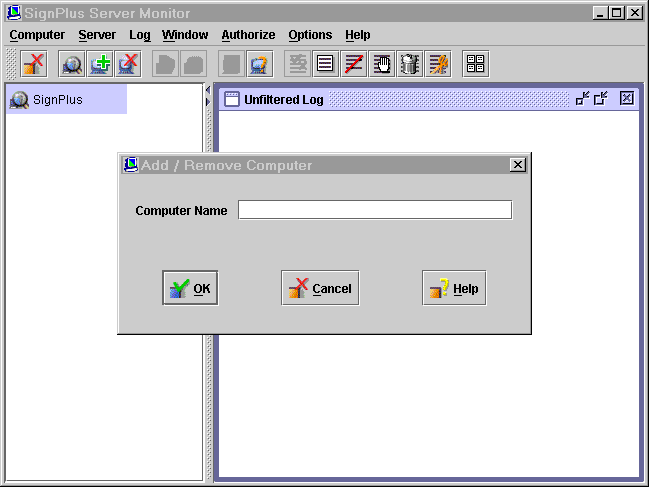The image size is (650, 488).
Task: Select the SignPlus node in the tree
Action: coord(57,100)
